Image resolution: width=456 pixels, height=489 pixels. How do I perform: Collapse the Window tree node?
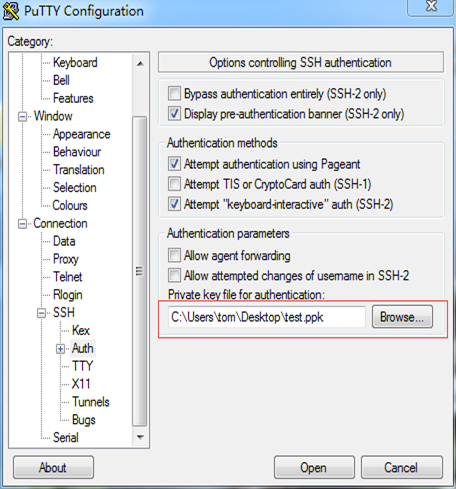22,116
